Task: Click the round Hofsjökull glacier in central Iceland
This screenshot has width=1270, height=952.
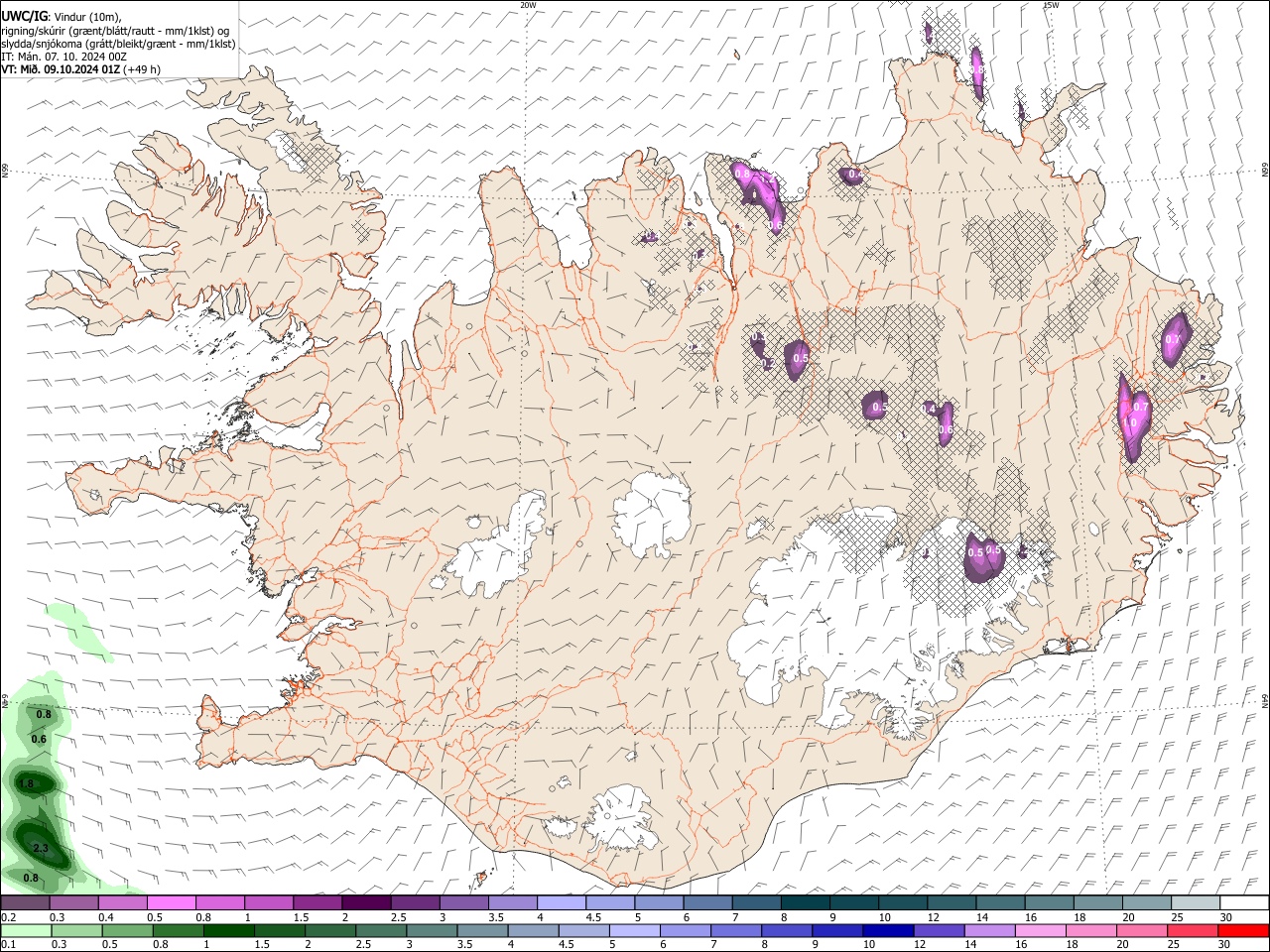Action: click(652, 514)
